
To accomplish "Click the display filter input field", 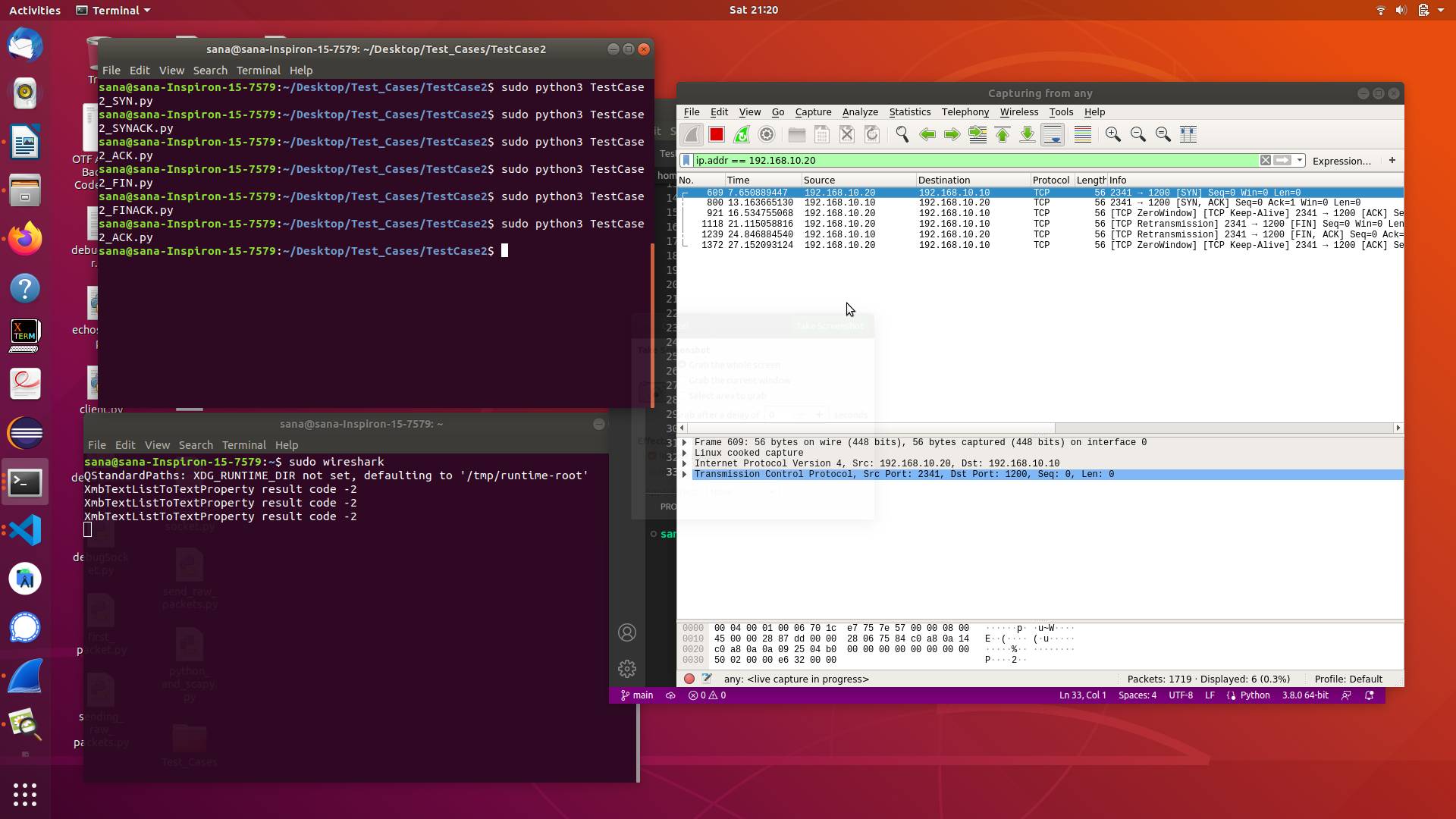I will [975, 160].
